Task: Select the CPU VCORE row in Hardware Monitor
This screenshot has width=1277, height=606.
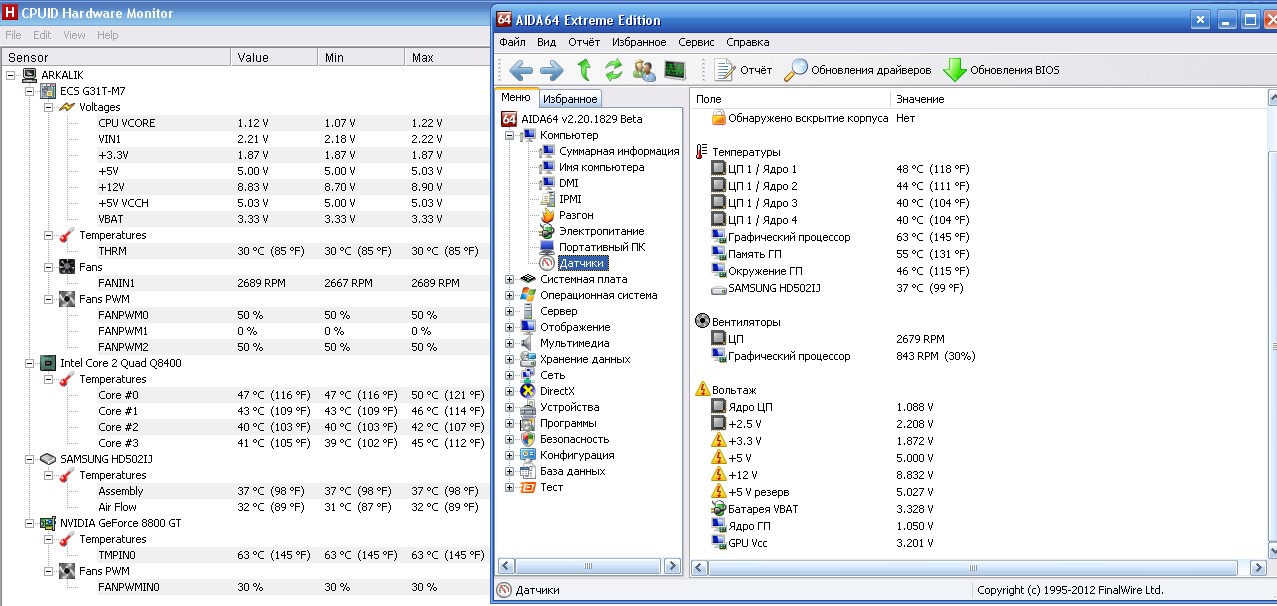Action: click(246, 123)
